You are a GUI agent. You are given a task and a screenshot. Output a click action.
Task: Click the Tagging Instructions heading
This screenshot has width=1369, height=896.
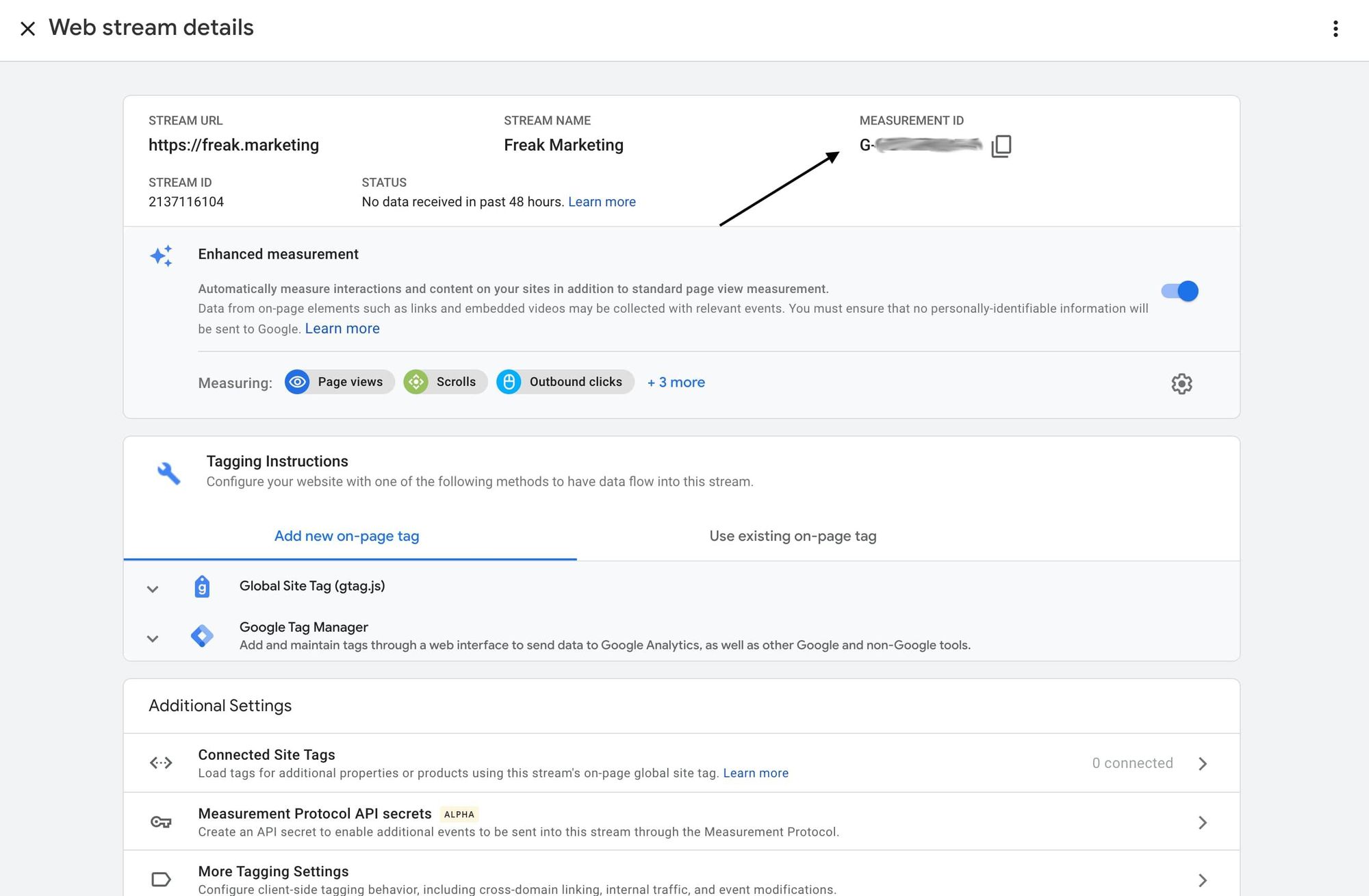click(277, 461)
